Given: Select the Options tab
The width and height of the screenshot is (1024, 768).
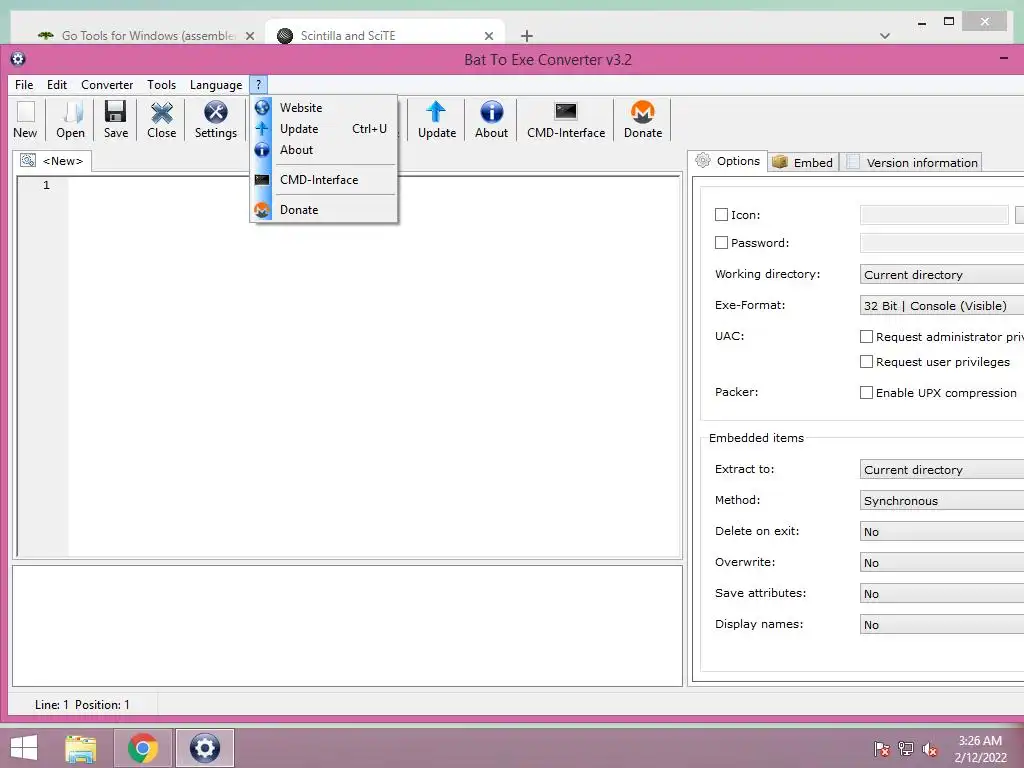Looking at the screenshot, I should [728, 161].
